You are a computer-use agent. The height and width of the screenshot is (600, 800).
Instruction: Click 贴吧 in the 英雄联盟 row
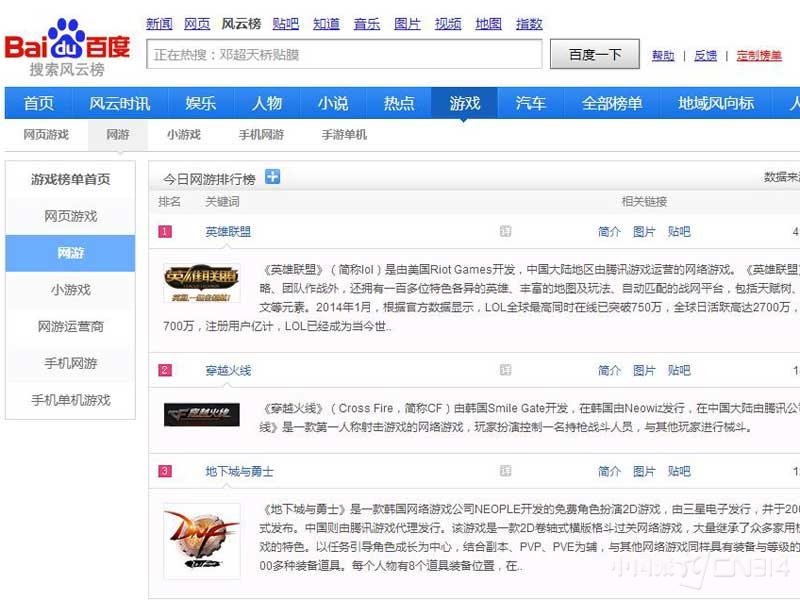tap(679, 232)
